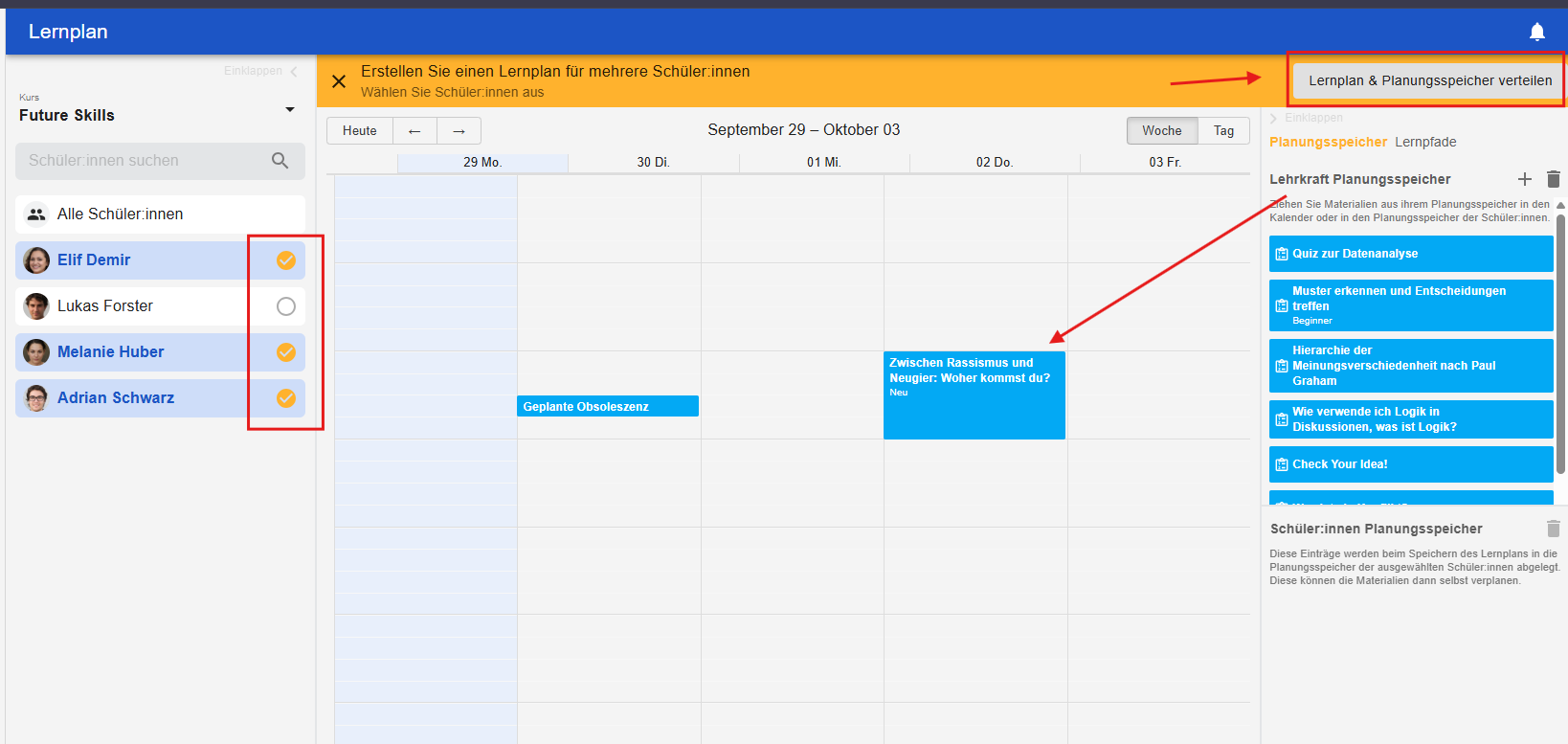This screenshot has height=744, width=1568.
Task: Collapse the left student sidebar
Action: point(260,71)
